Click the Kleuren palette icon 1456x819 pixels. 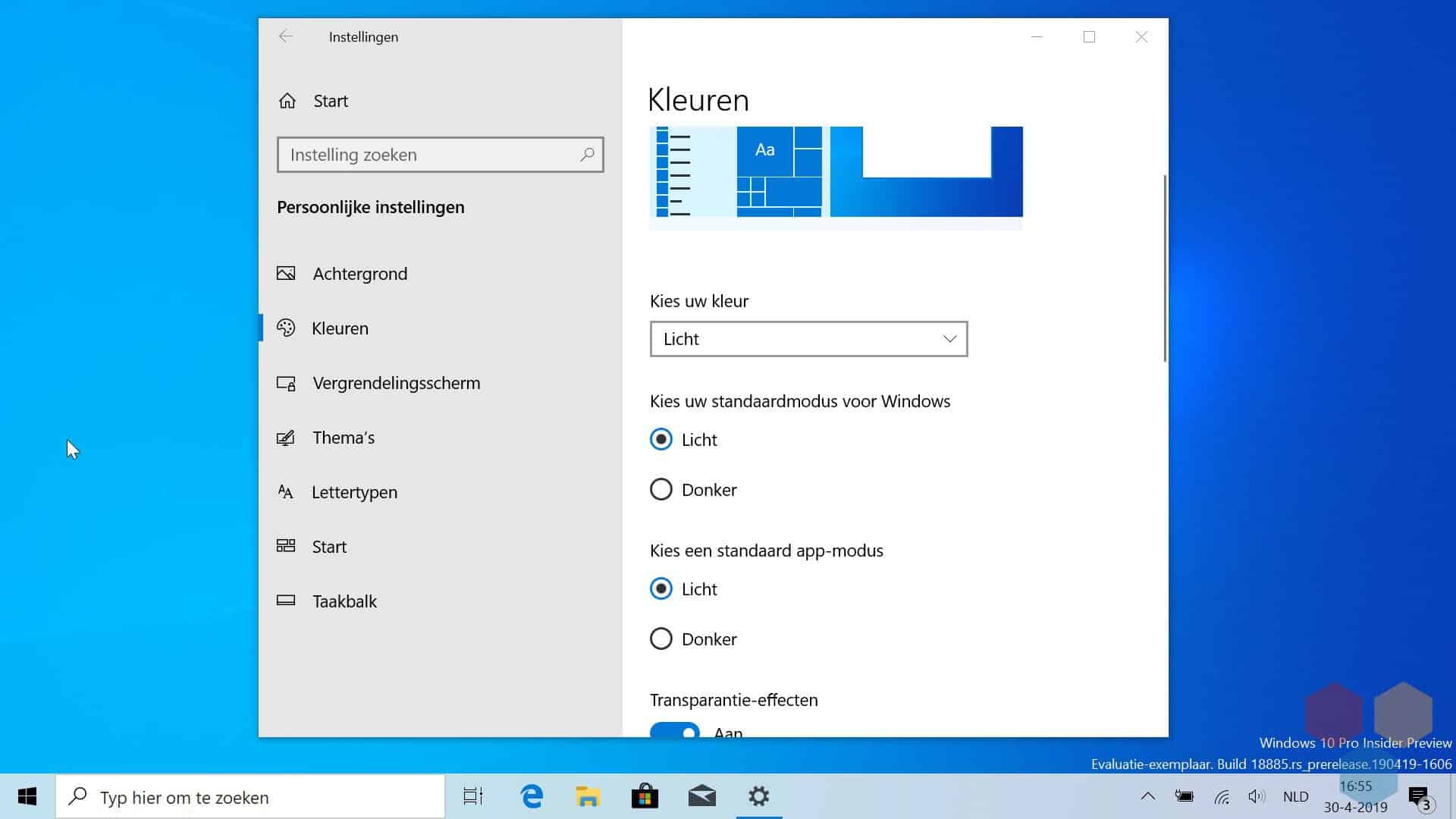286,328
